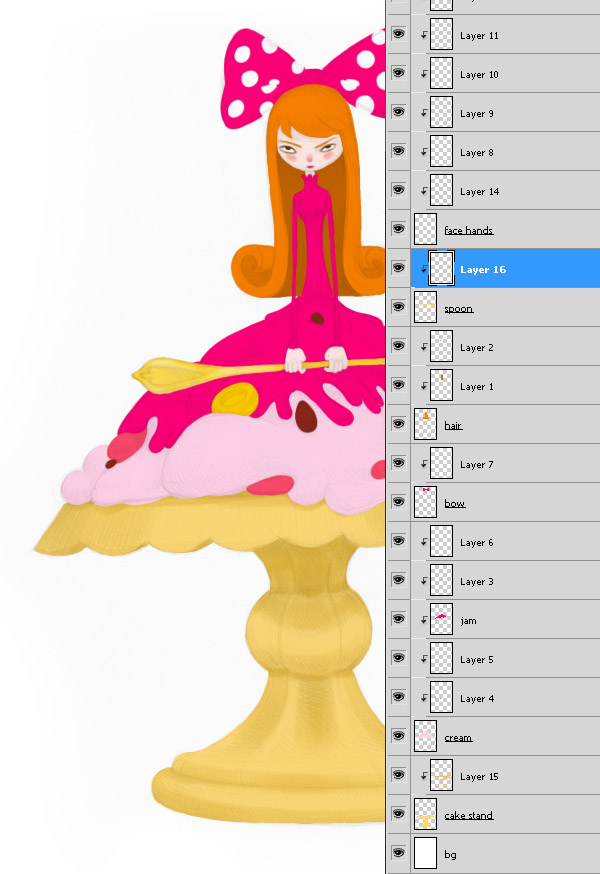The image size is (600, 874).
Task: Toggle the eye icon for Layer 8
Action: click(398, 151)
